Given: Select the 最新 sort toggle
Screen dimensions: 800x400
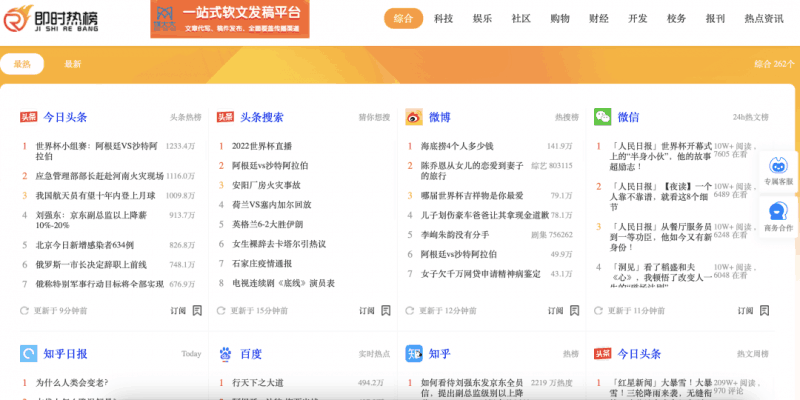Looking at the screenshot, I should tap(72, 64).
